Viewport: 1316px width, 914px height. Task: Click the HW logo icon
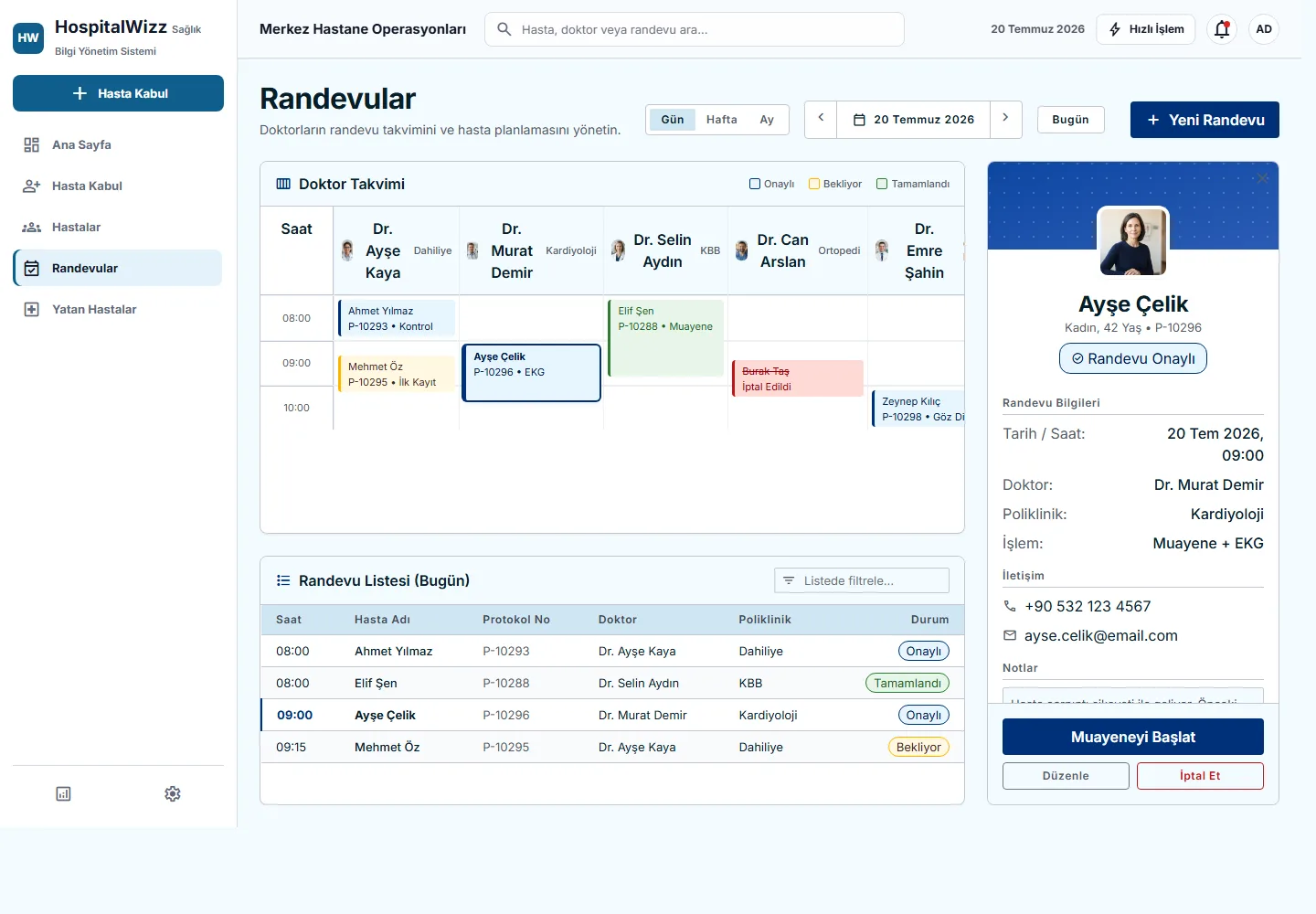[28, 37]
